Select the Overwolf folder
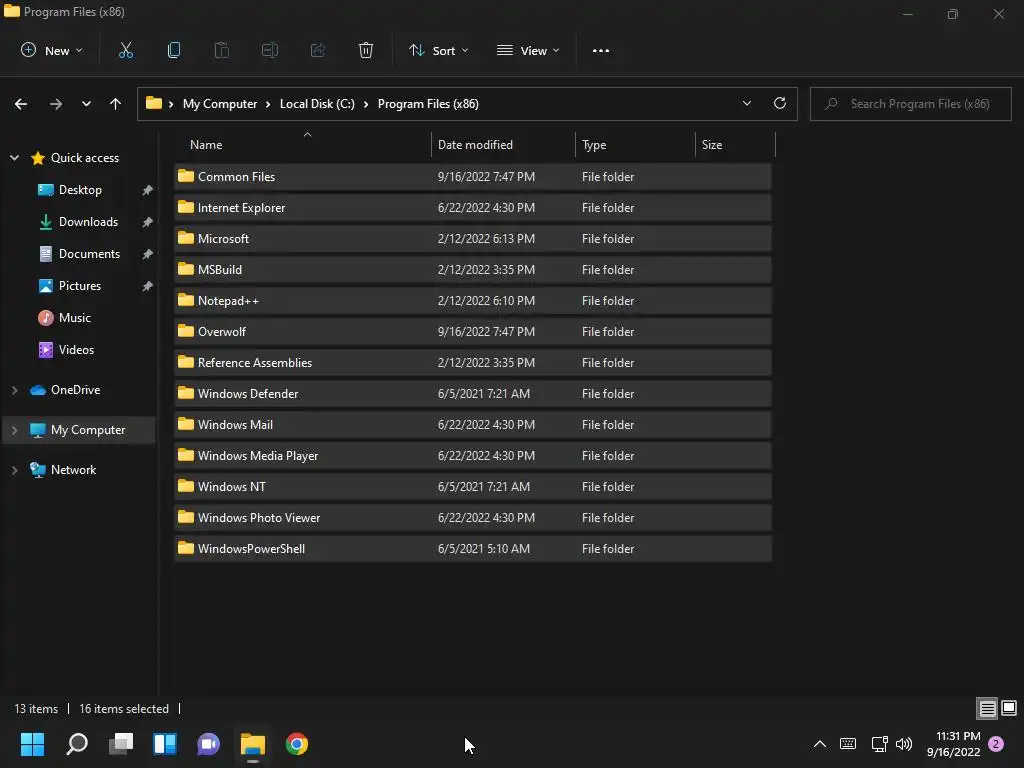Image resolution: width=1024 pixels, height=768 pixels. coord(473,332)
